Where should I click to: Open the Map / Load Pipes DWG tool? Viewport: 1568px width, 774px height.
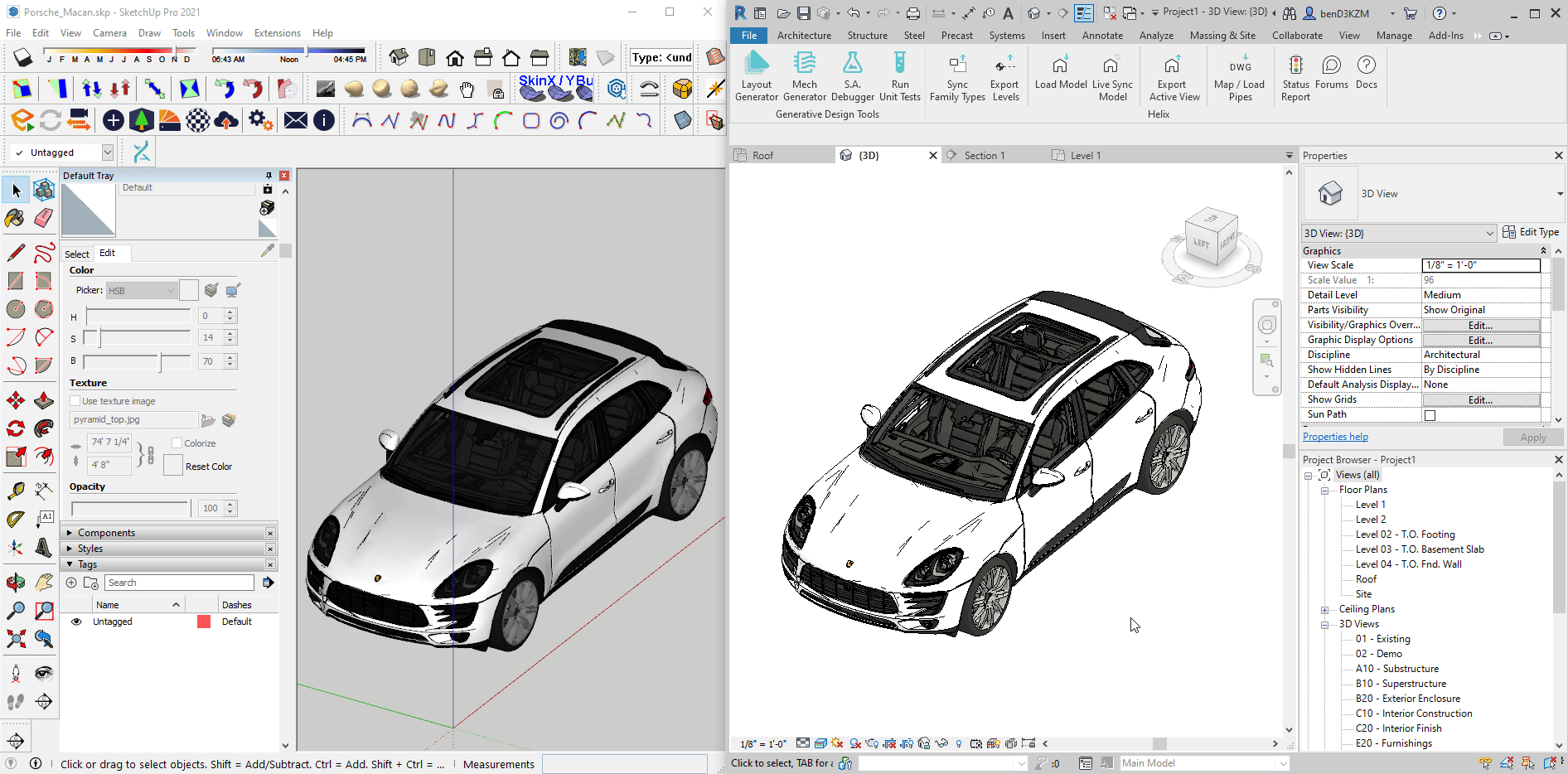click(x=1240, y=76)
